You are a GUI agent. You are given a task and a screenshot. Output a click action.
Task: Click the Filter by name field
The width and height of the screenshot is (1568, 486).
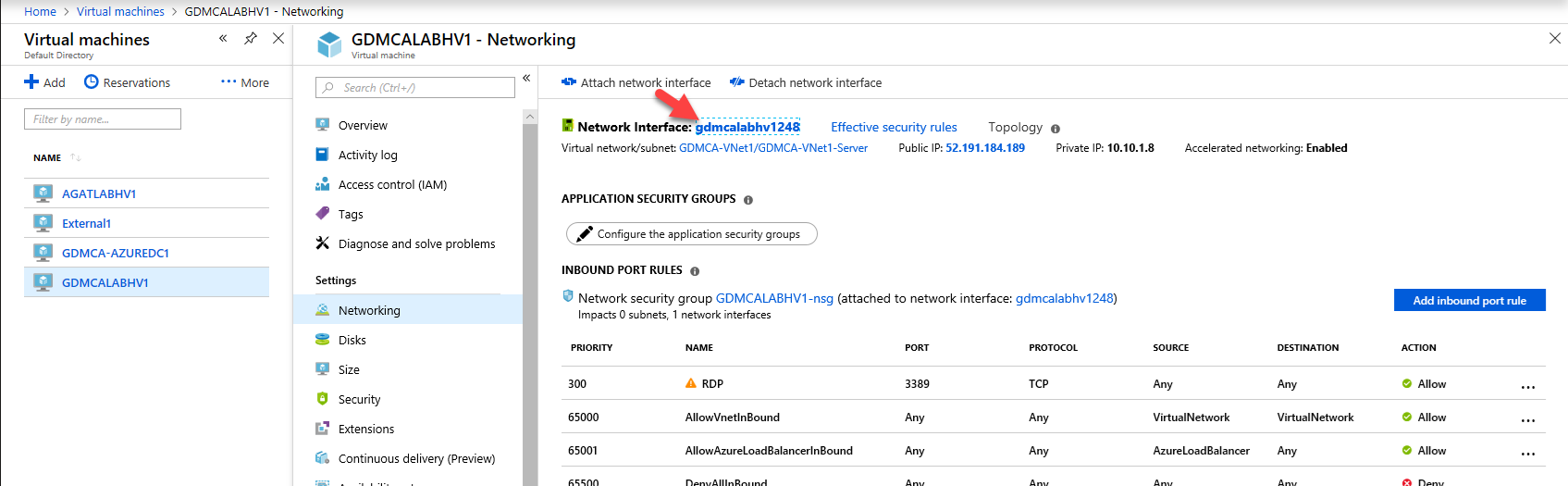tap(103, 118)
